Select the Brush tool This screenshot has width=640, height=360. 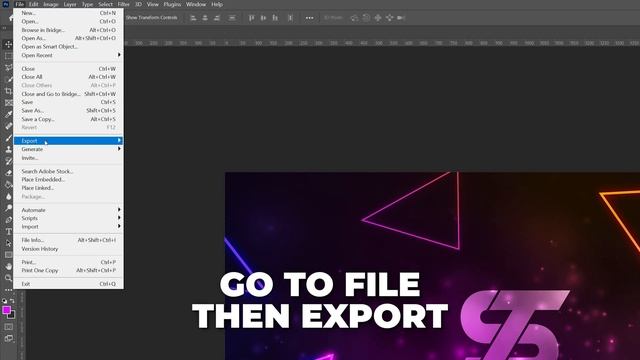pos(8,138)
